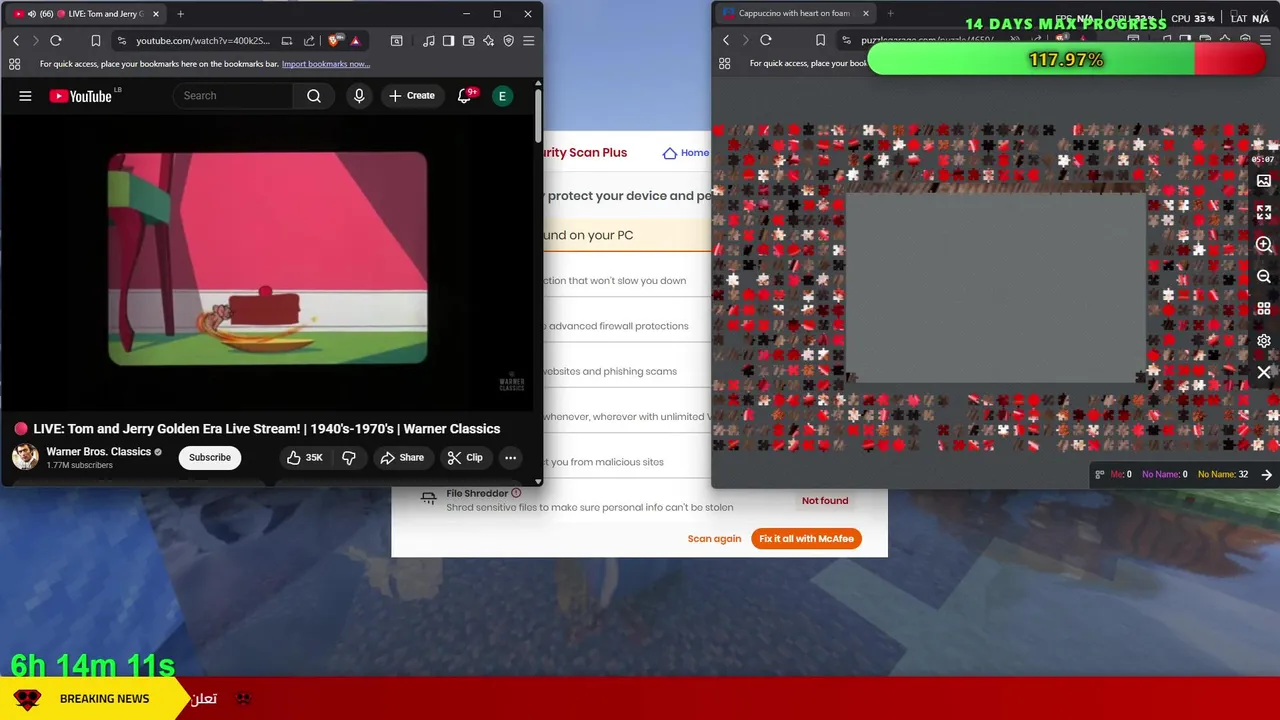Open the Home link in McAfee window
Image resolution: width=1280 pixels, height=720 pixels.
[686, 153]
